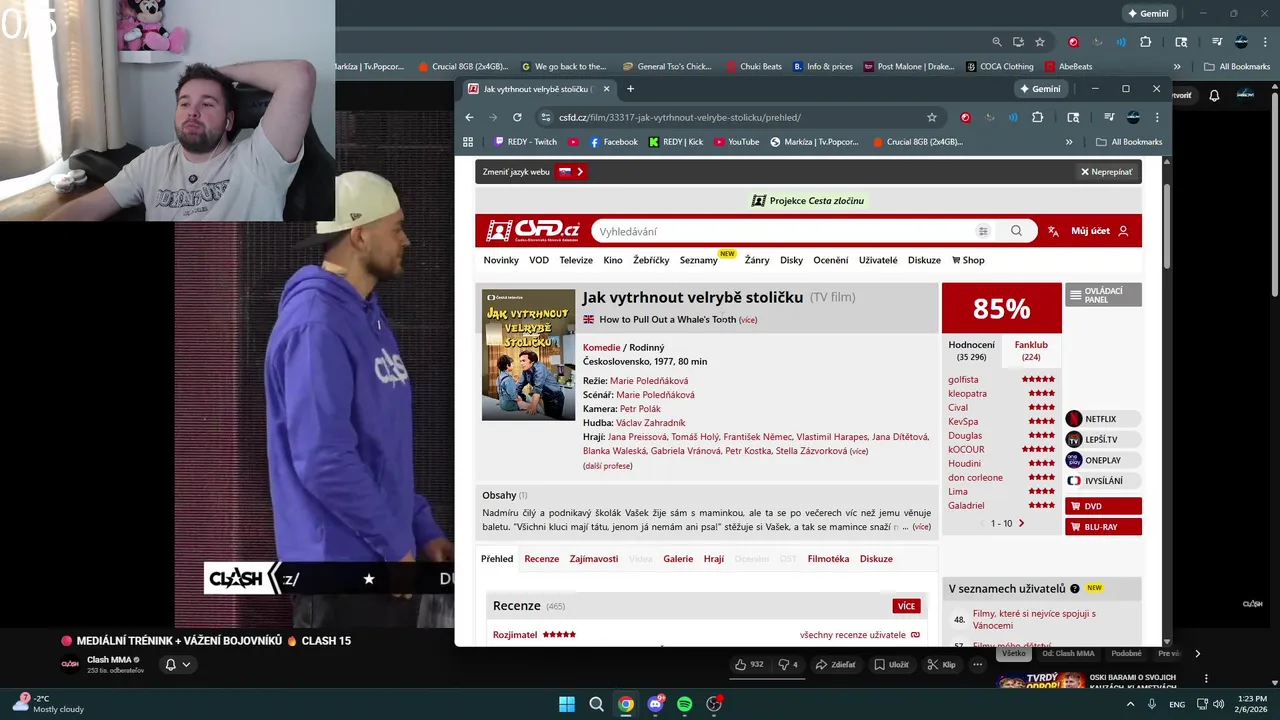Go back in the front browser window

pos(469,117)
